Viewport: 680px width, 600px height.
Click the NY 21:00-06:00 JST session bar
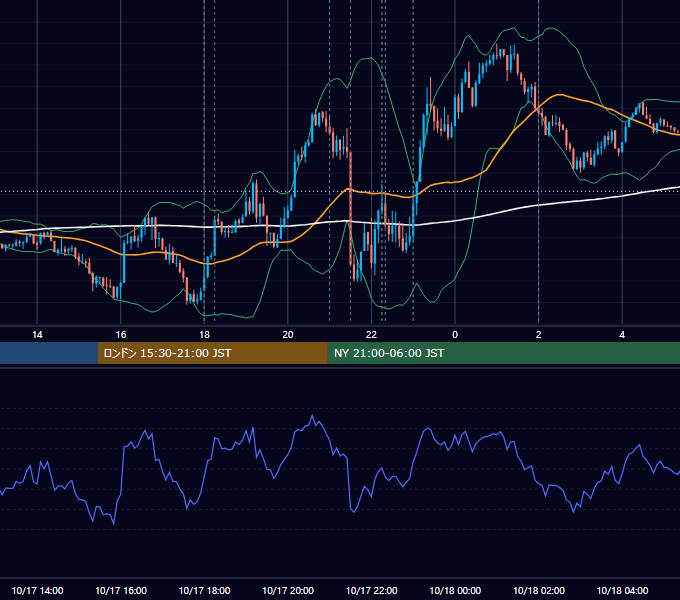[503, 353]
